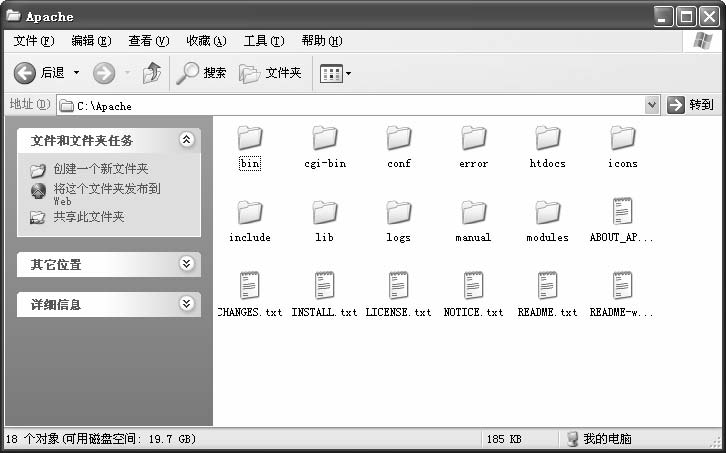Click the Forward arrow button
The image size is (726, 453).
click(104, 73)
